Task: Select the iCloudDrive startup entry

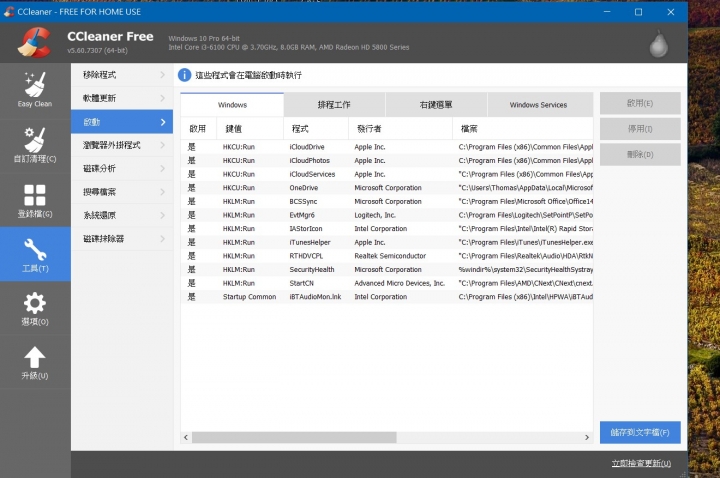Action: point(387,147)
